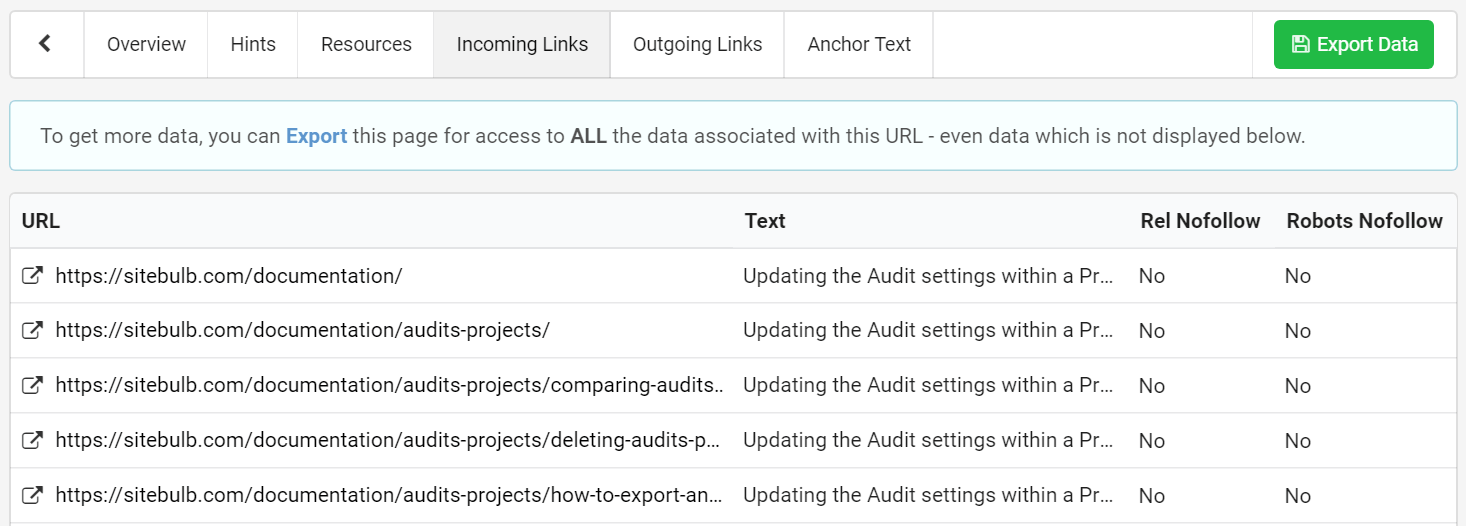Follow the Export link in the info banner

316,136
